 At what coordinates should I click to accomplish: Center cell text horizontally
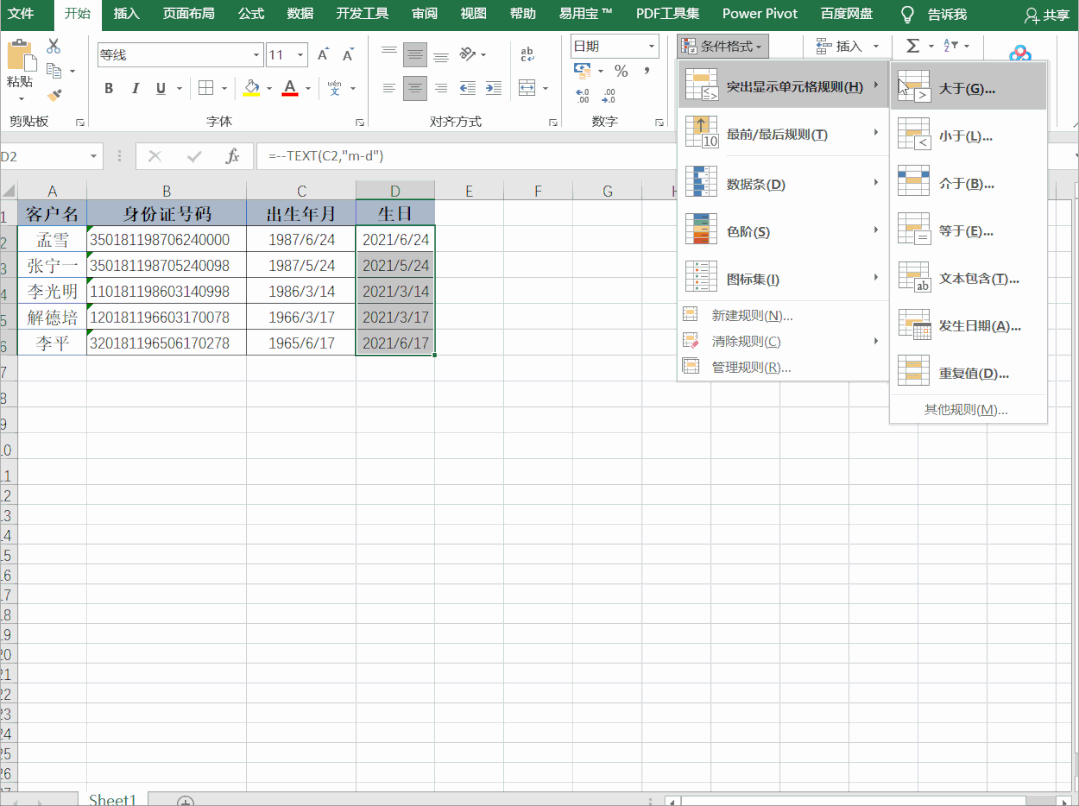414,88
